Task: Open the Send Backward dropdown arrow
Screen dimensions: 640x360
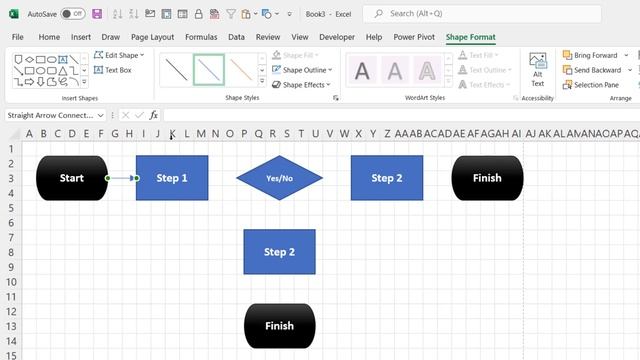Action: point(630,70)
